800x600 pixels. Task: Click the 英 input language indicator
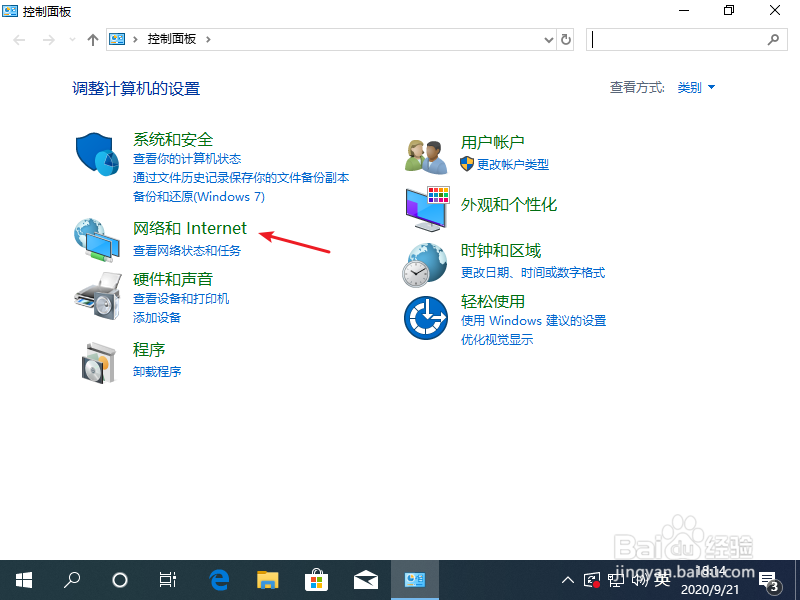pyautogui.click(x=662, y=580)
